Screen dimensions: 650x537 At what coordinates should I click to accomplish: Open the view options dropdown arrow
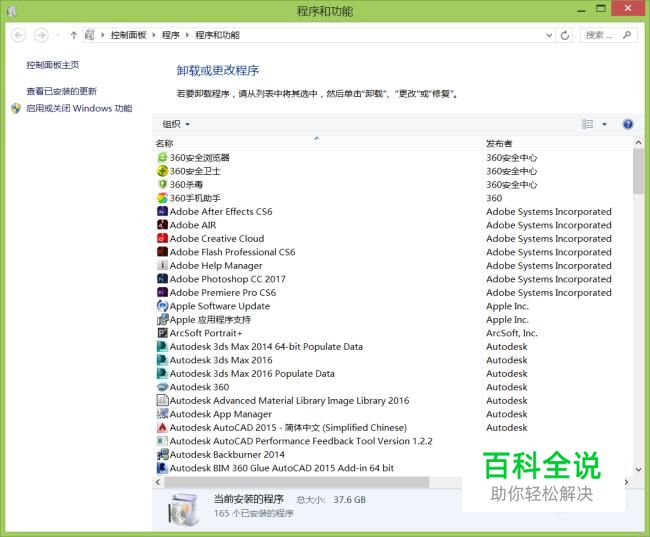(604, 124)
